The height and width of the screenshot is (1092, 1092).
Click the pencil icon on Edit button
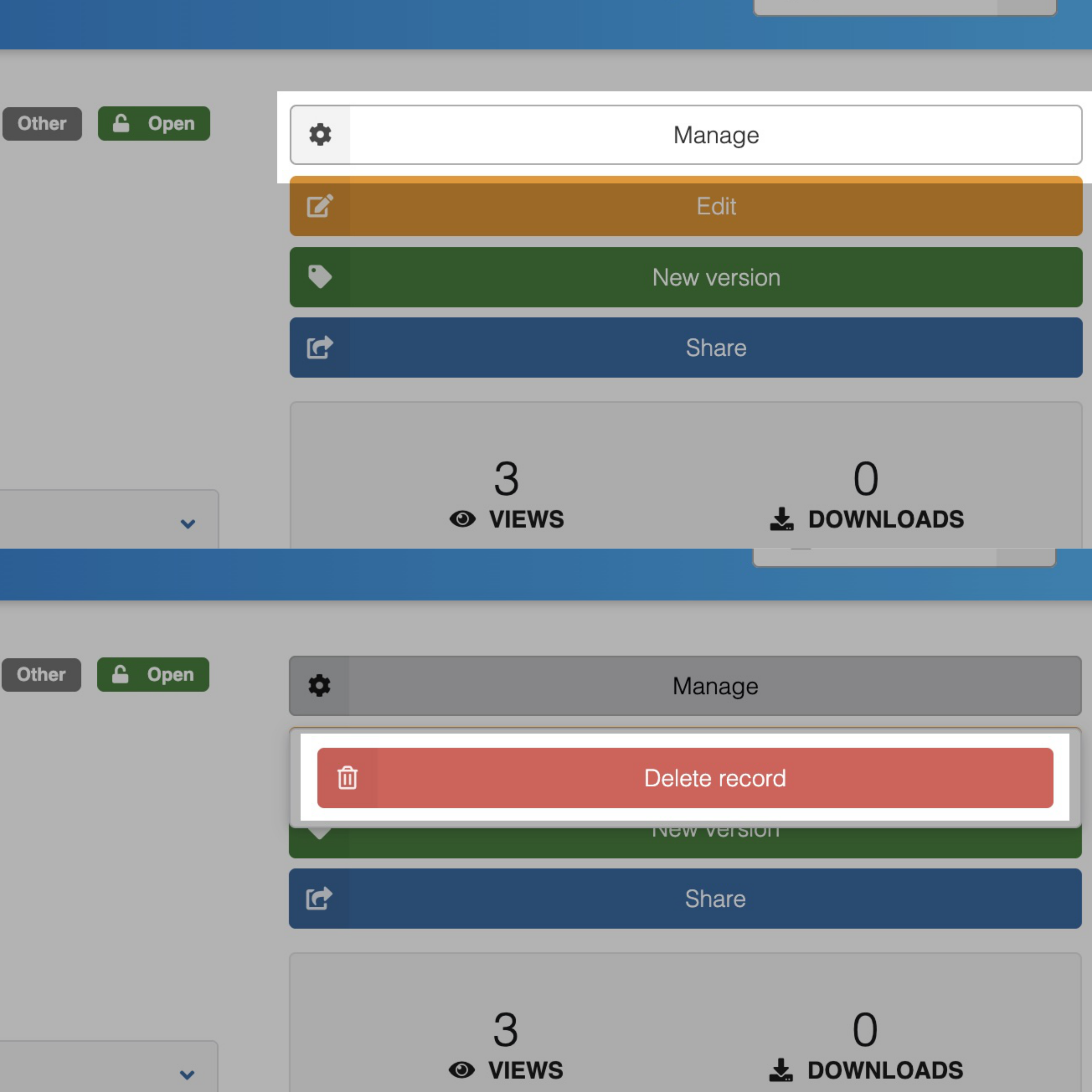320,206
